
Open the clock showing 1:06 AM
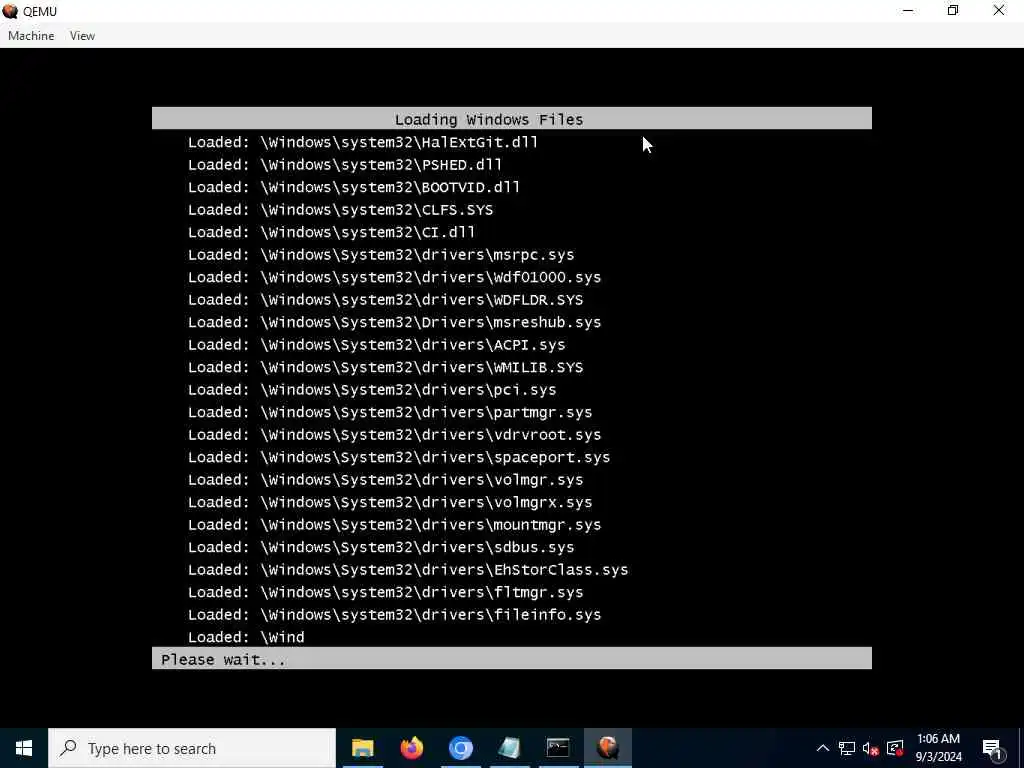click(x=938, y=748)
